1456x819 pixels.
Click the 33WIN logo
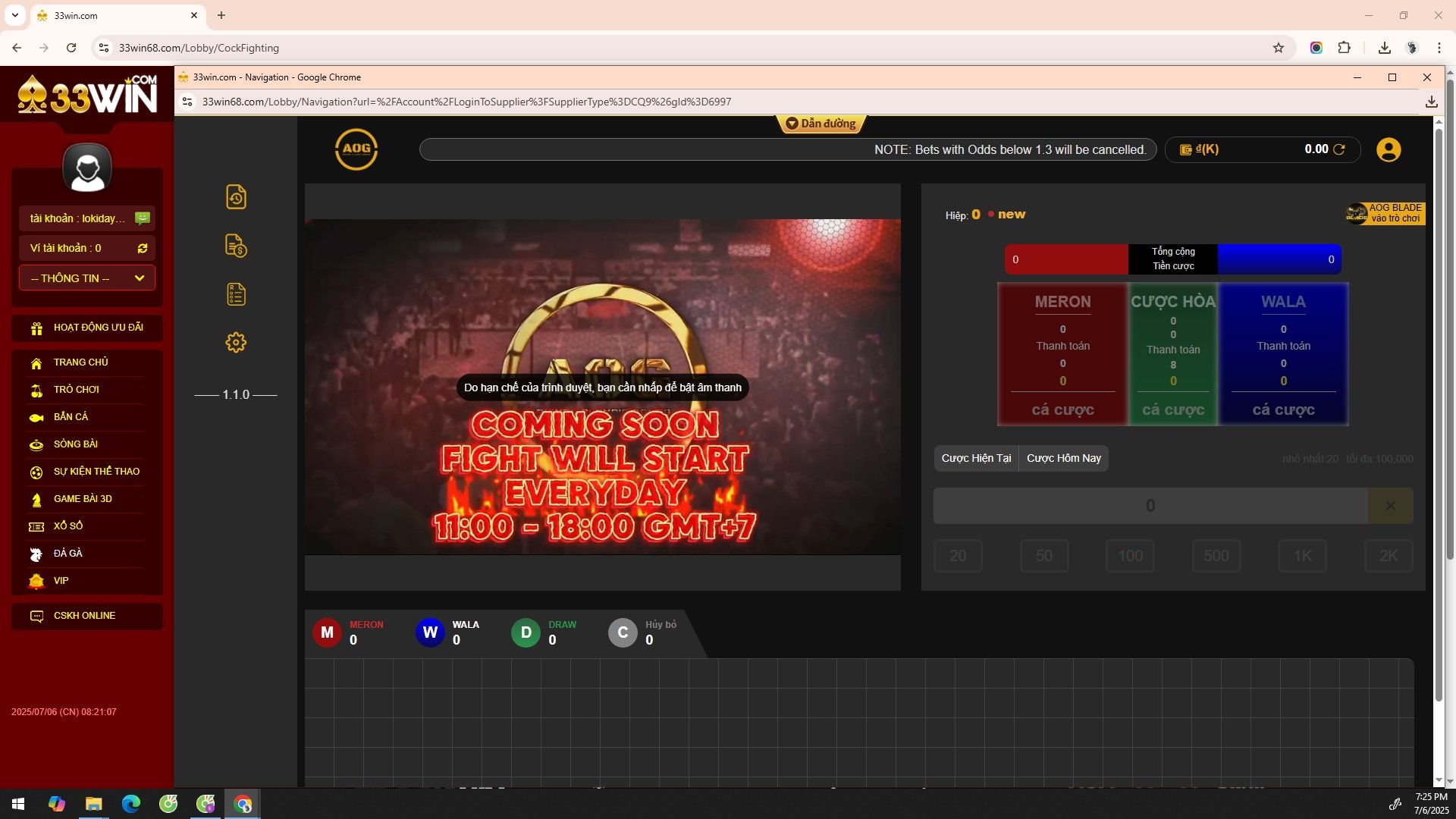point(87,95)
